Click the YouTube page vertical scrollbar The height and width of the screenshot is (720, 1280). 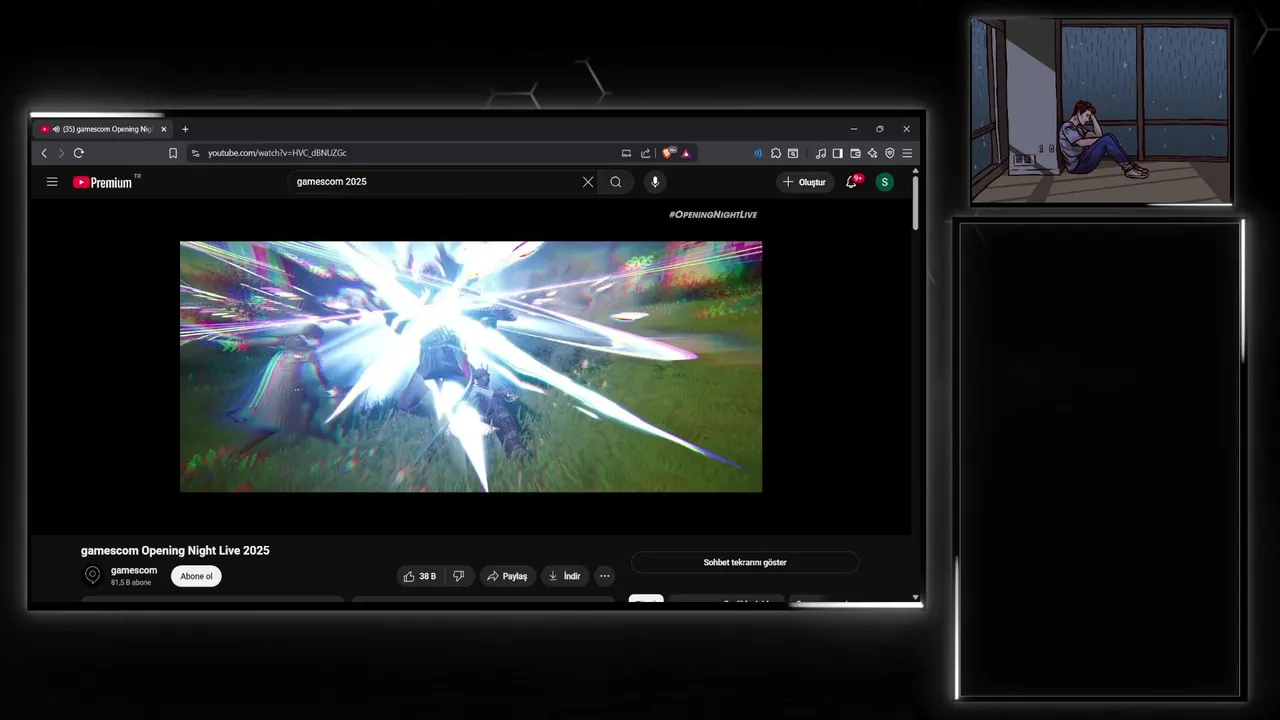[x=915, y=205]
